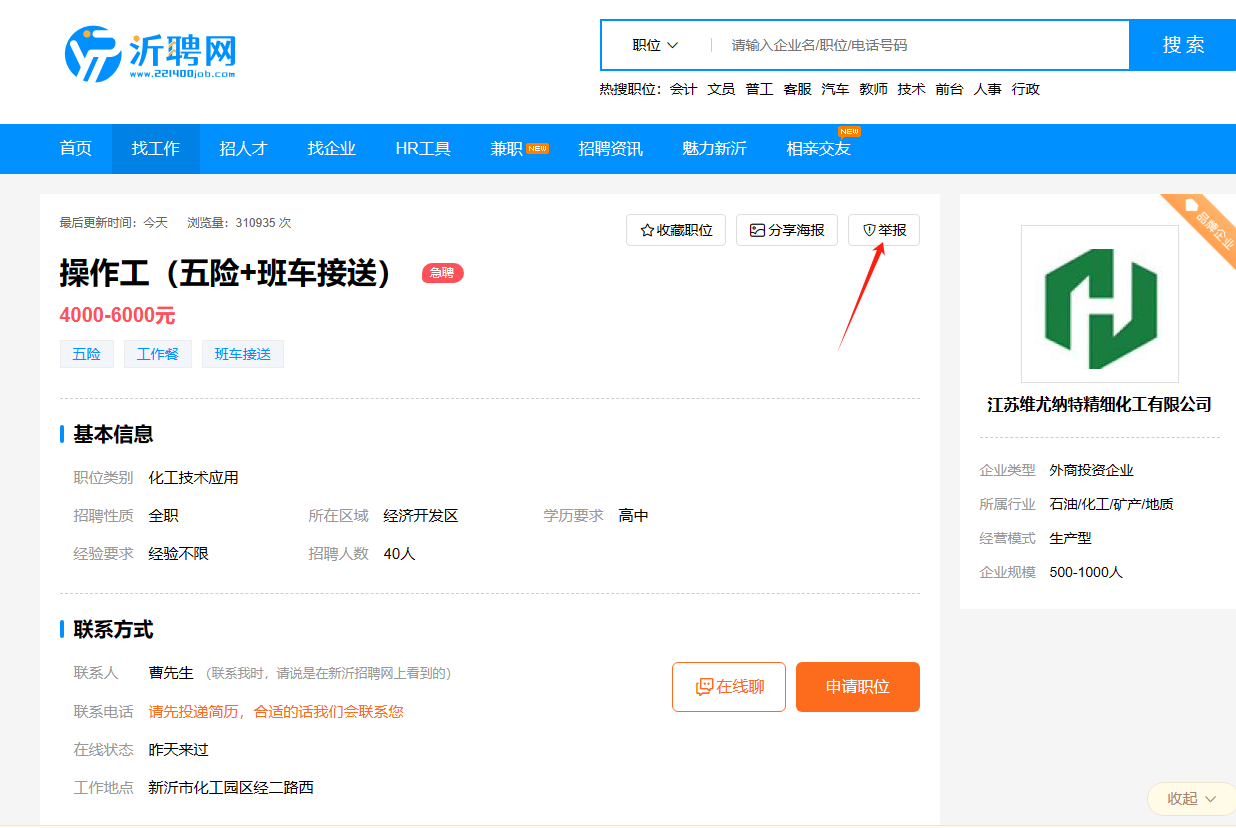Viewport: 1236px width, 828px height.
Task: Open the 兼职 part-time jobs menu
Action: click(507, 149)
